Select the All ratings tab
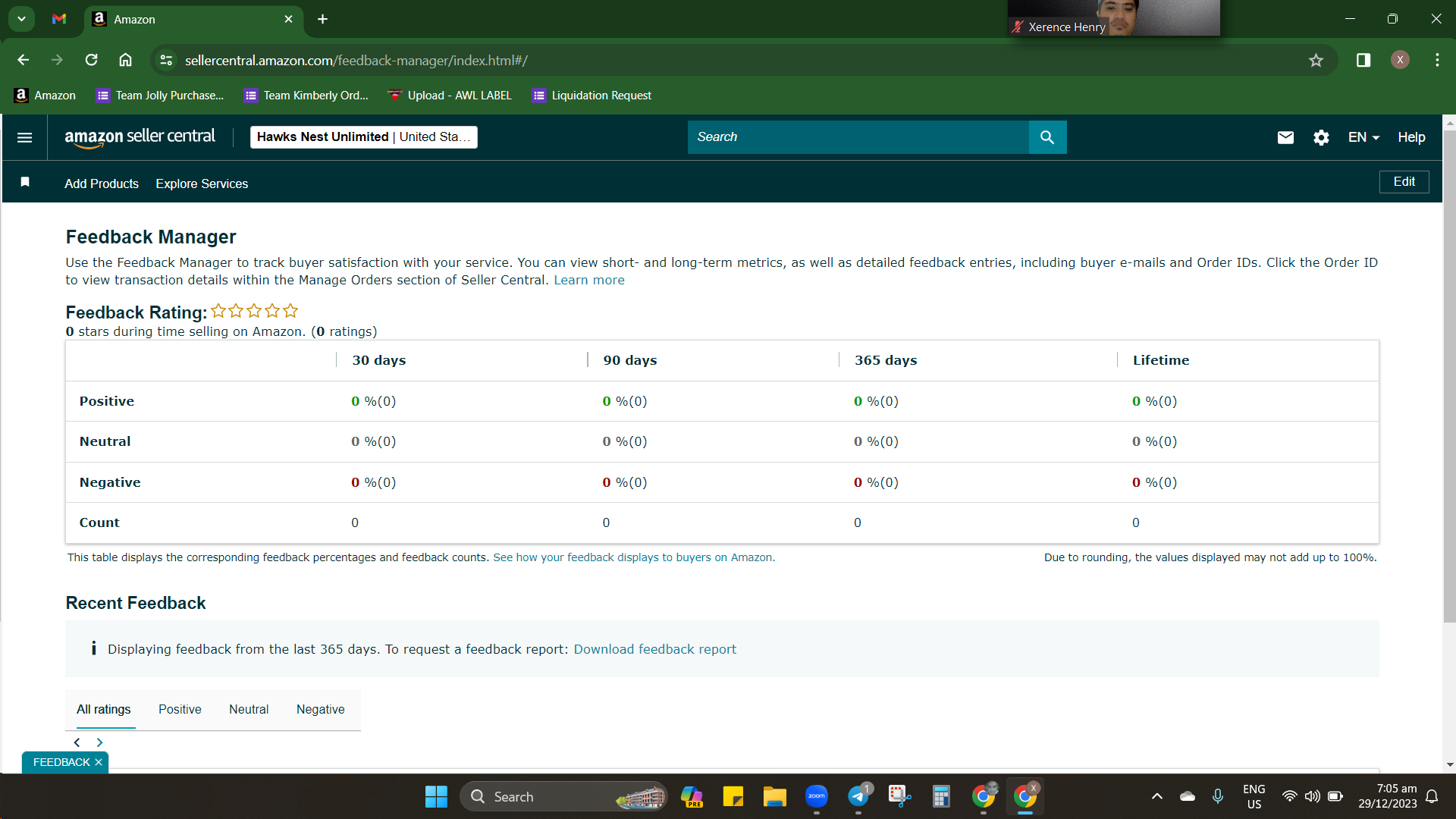 click(103, 710)
